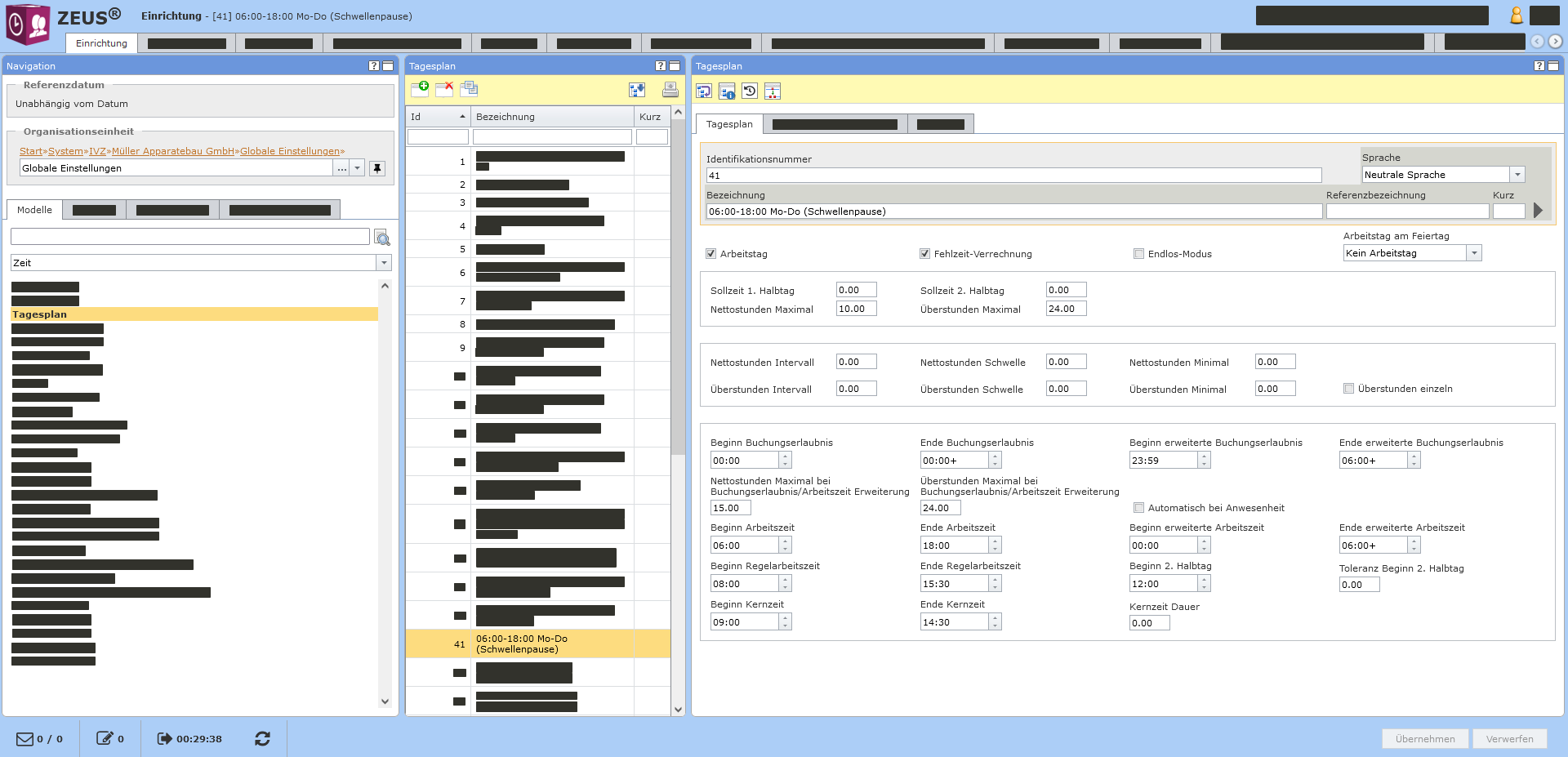Expand the Arbeitstag am Feiertag dropdown
The width and height of the screenshot is (1568, 757).
(1474, 253)
